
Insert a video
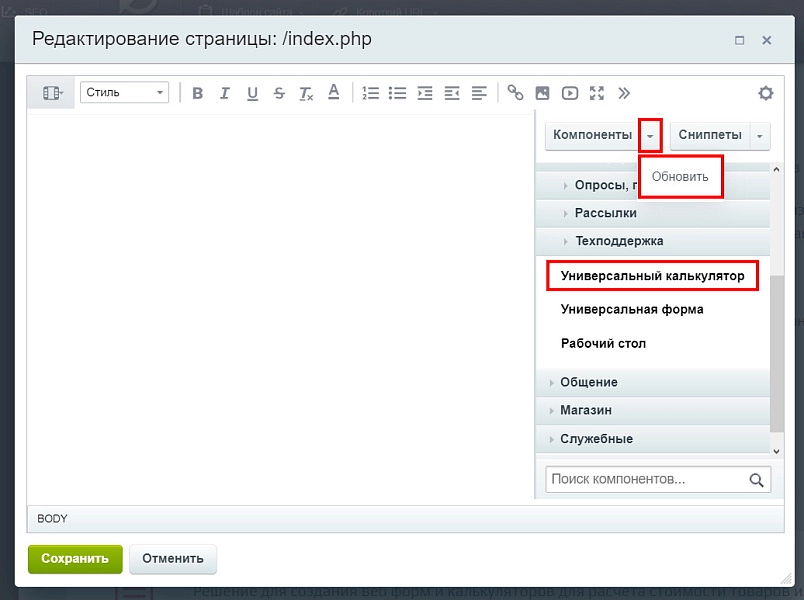coord(570,93)
